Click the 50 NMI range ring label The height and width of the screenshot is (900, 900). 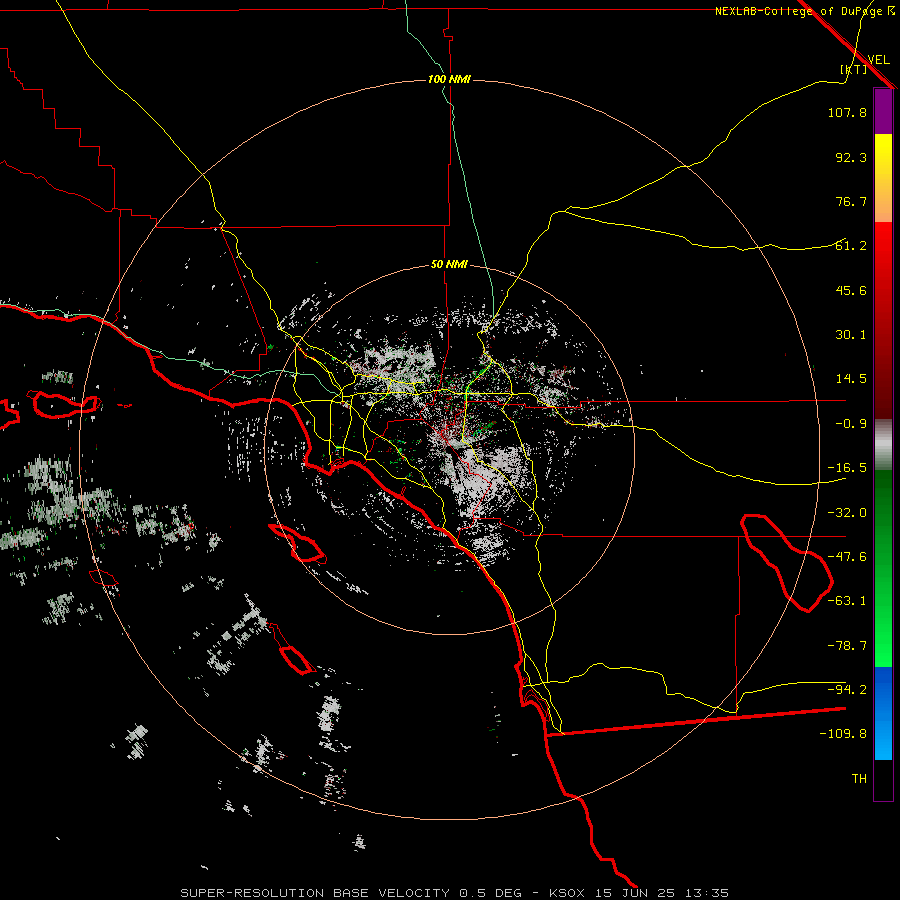click(449, 265)
